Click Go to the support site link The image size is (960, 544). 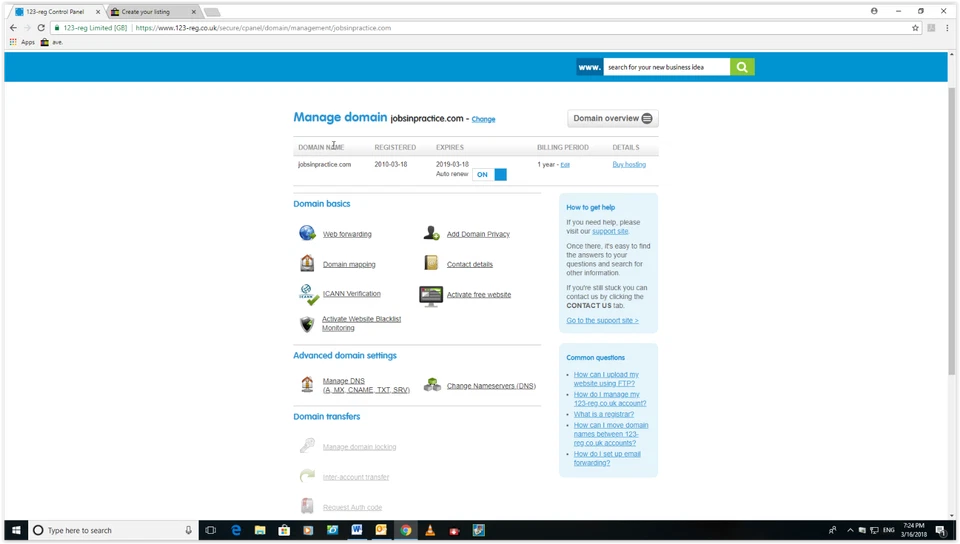click(602, 320)
